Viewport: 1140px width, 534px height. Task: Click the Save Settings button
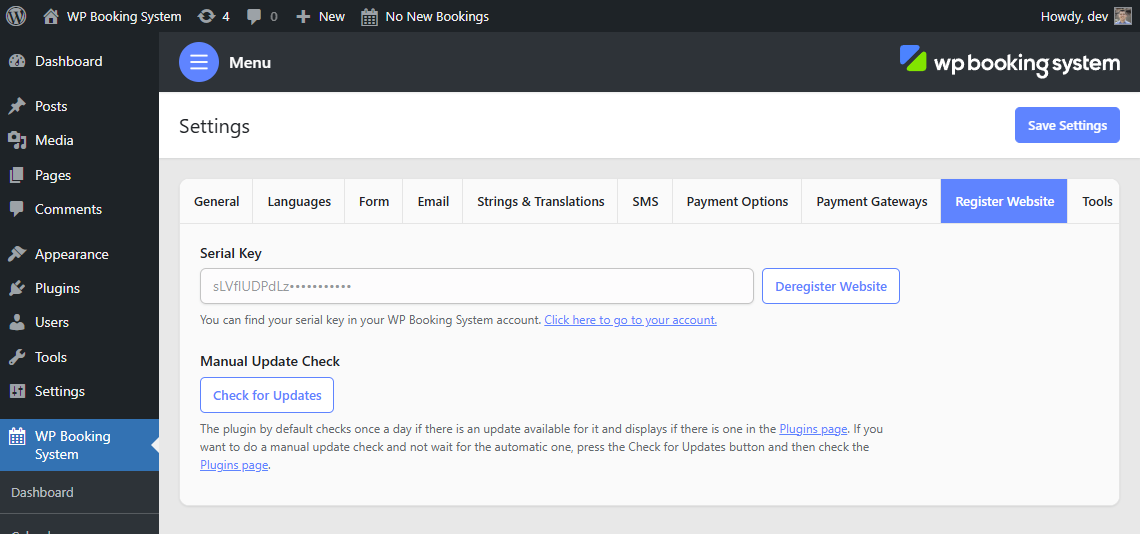click(x=1067, y=125)
